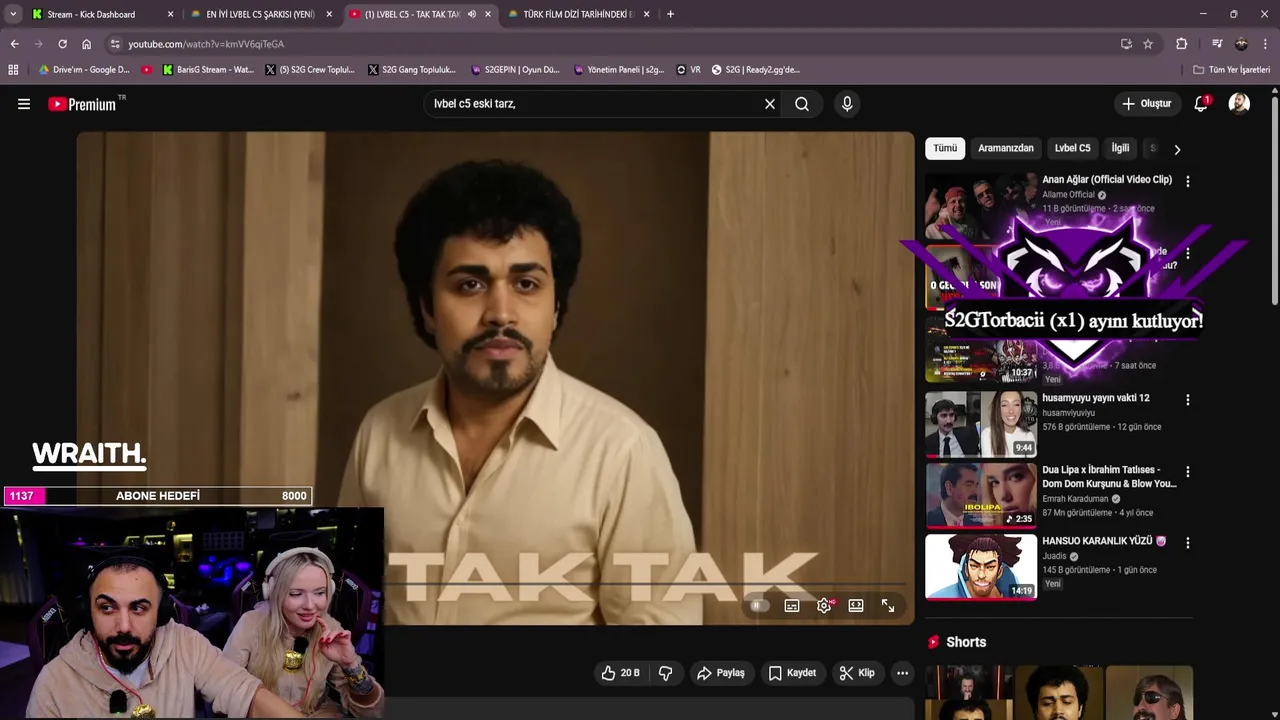Save the video with Kaydet
The height and width of the screenshot is (720, 1280).
tap(792, 673)
